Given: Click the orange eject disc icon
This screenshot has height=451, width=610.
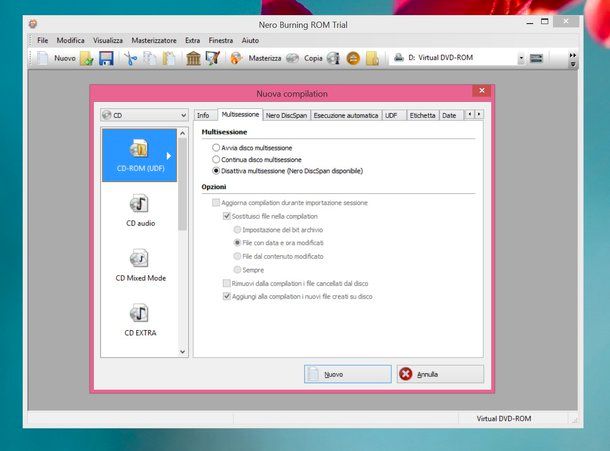Looking at the screenshot, I should click(x=353, y=58).
